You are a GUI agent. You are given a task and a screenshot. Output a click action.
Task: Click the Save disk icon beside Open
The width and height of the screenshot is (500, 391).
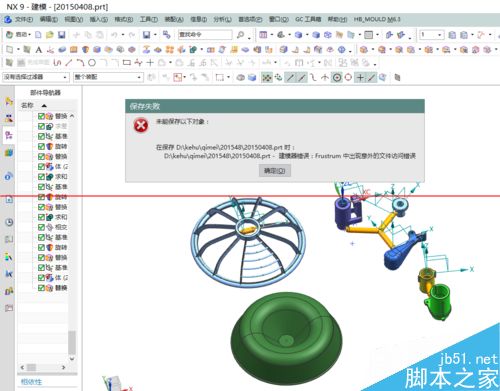click(x=61, y=35)
